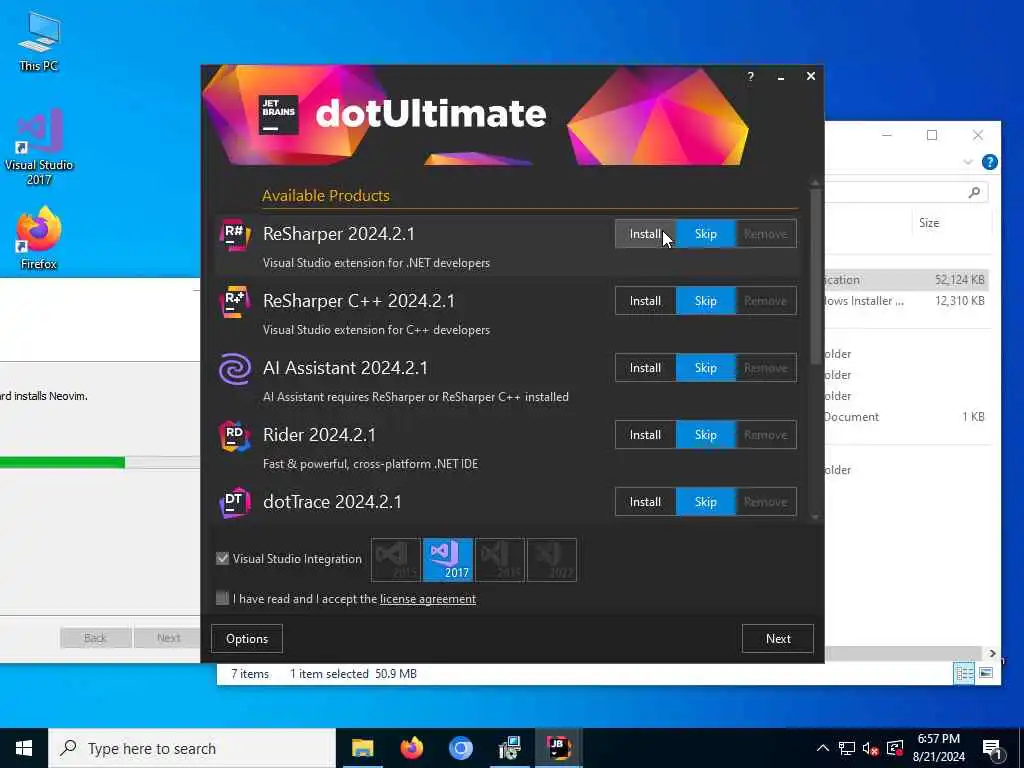Accept the license agreement checkbox
Image resolution: width=1024 pixels, height=768 pixels.
[x=223, y=598]
